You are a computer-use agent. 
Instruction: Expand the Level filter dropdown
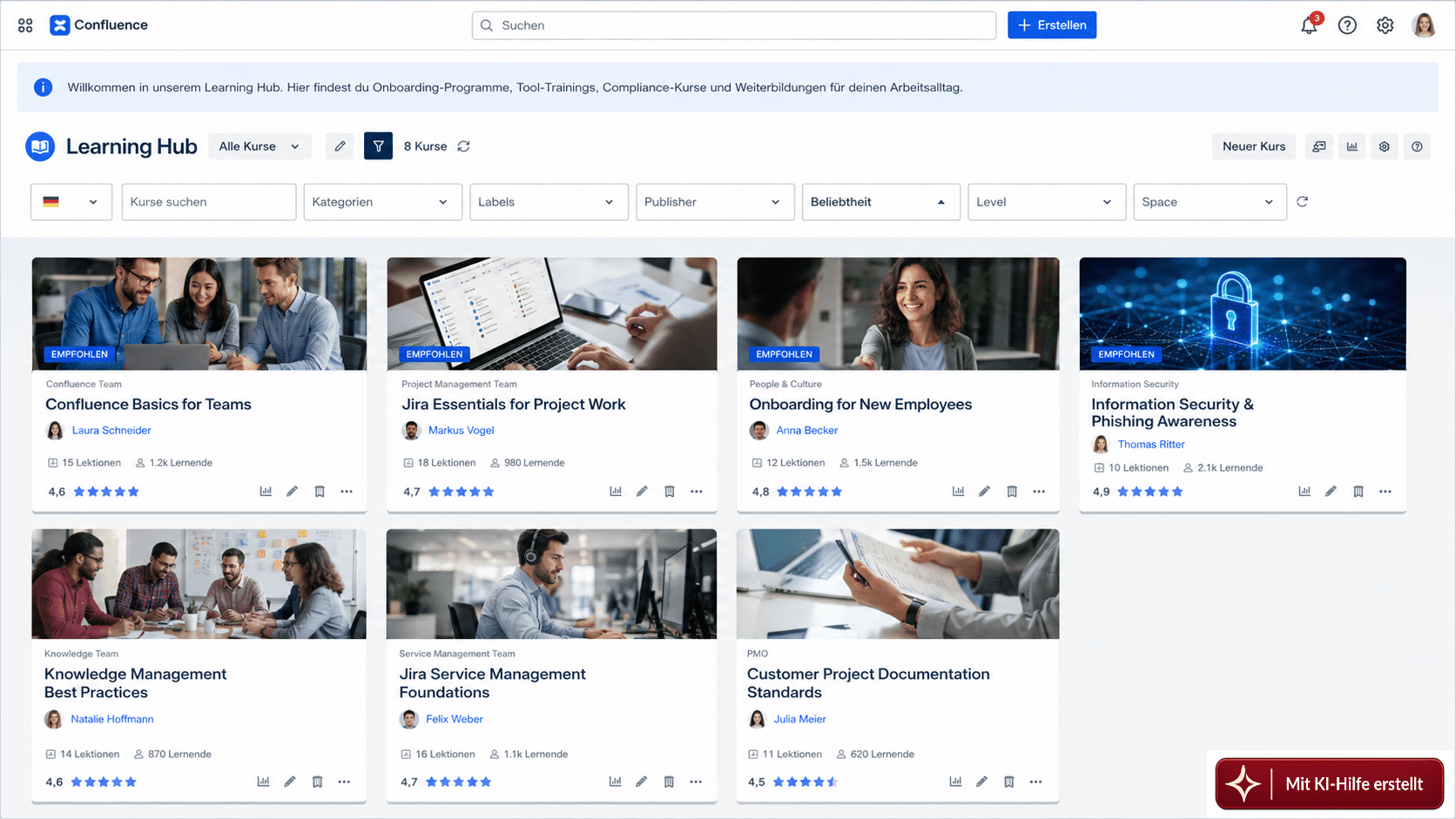(1047, 202)
